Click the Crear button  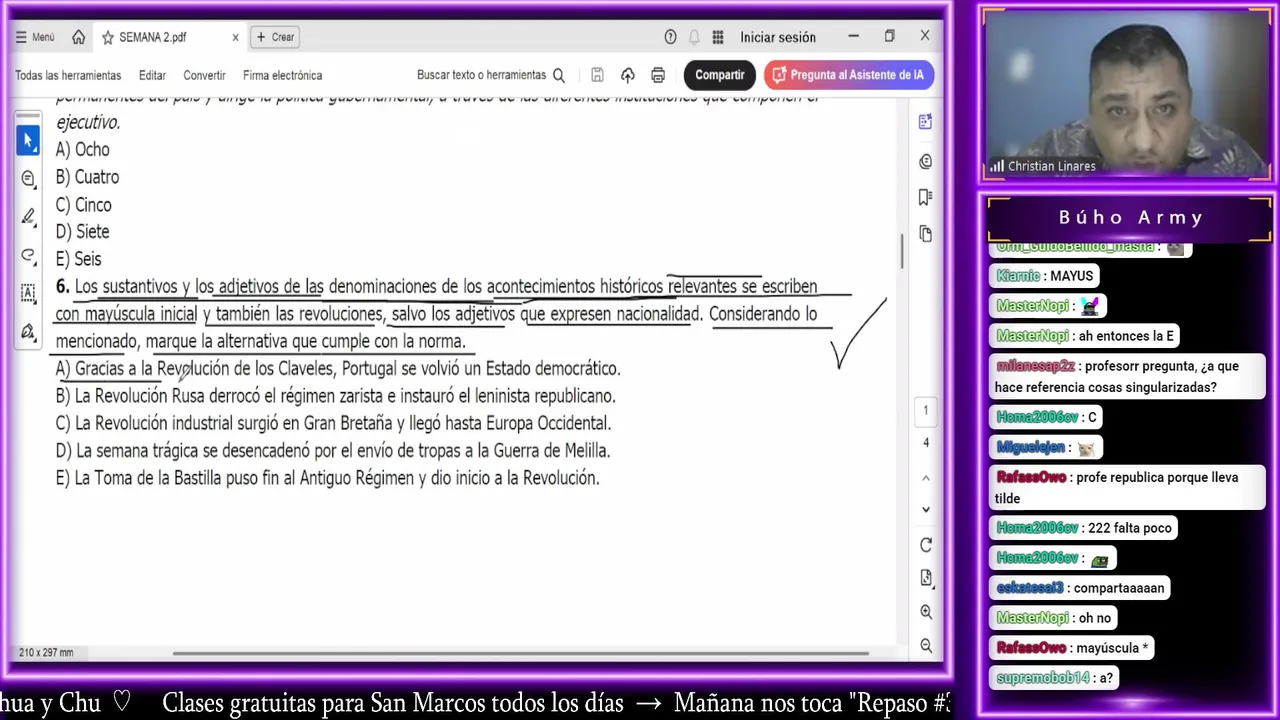coord(275,37)
